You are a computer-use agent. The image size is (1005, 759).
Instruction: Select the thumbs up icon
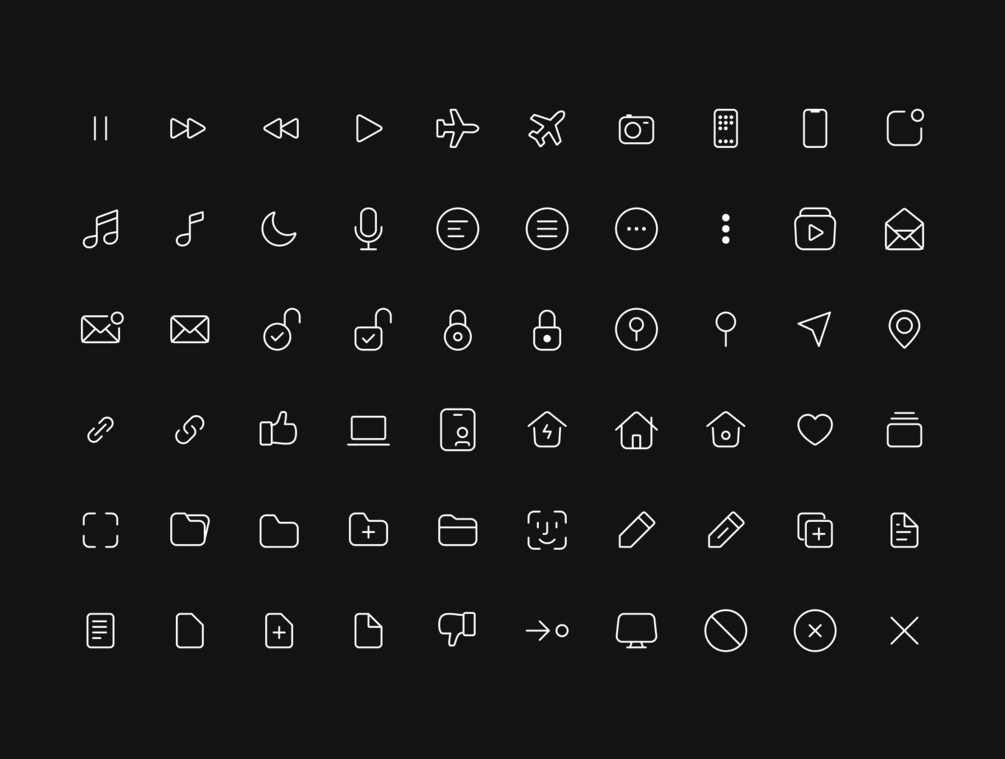click(278, 428)
